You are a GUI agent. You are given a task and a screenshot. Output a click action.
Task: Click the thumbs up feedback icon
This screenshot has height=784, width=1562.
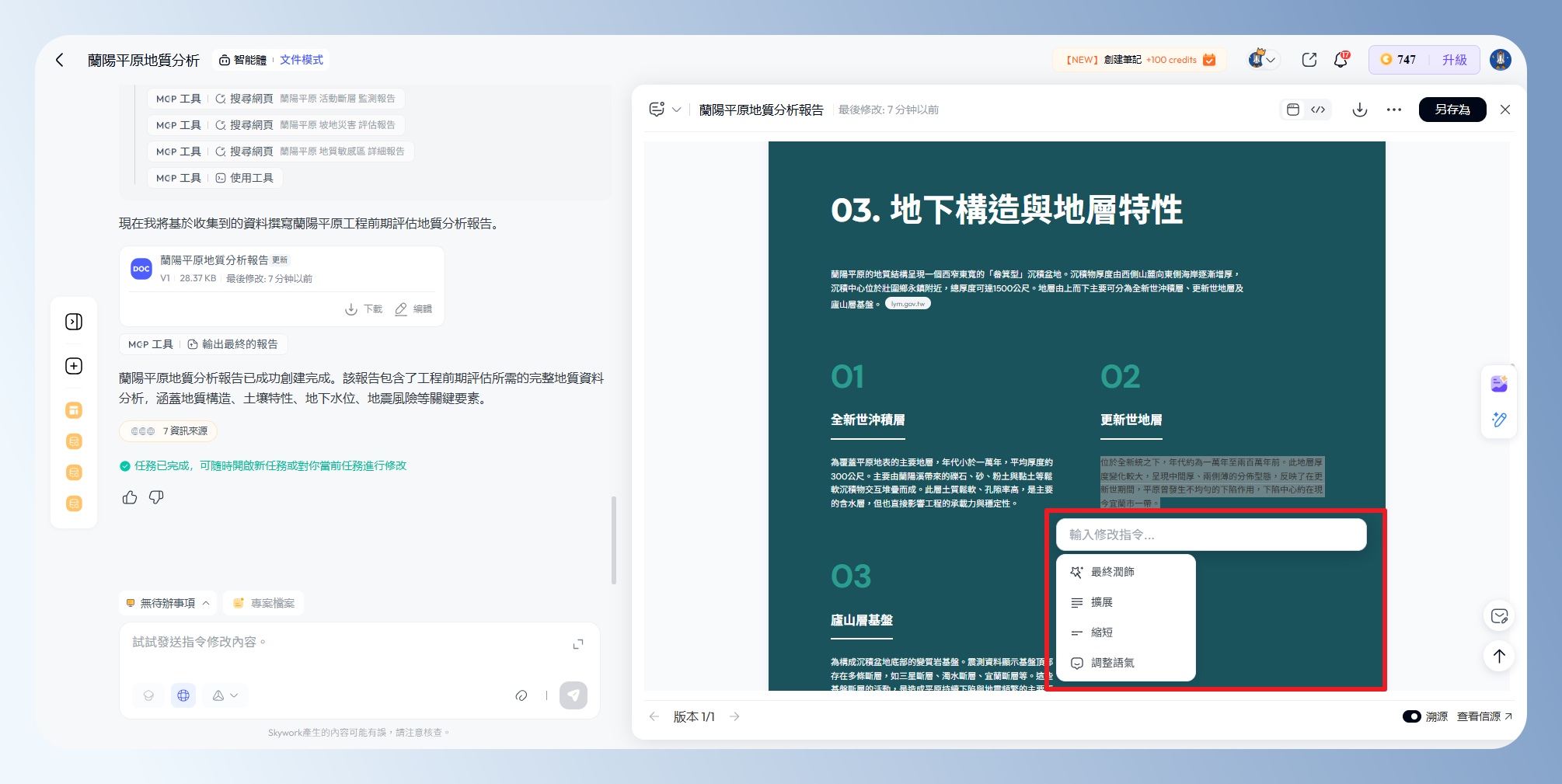[130, 497]
